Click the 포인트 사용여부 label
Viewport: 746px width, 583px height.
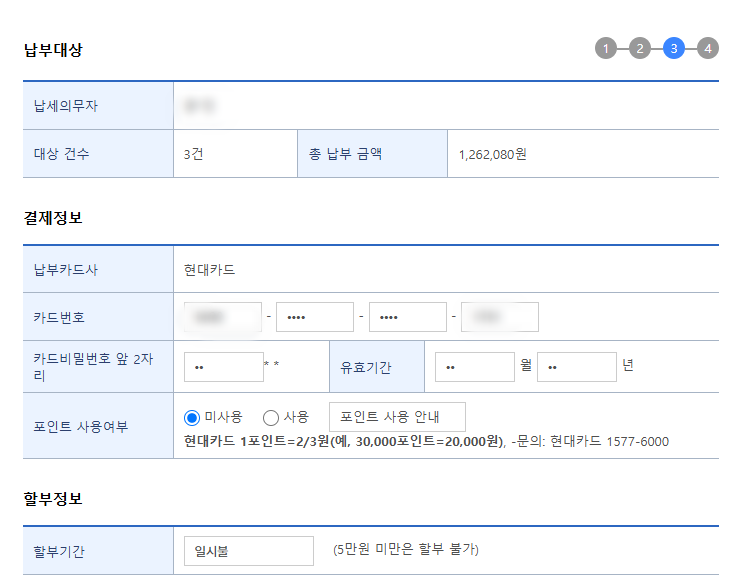[x=81, y=426]
